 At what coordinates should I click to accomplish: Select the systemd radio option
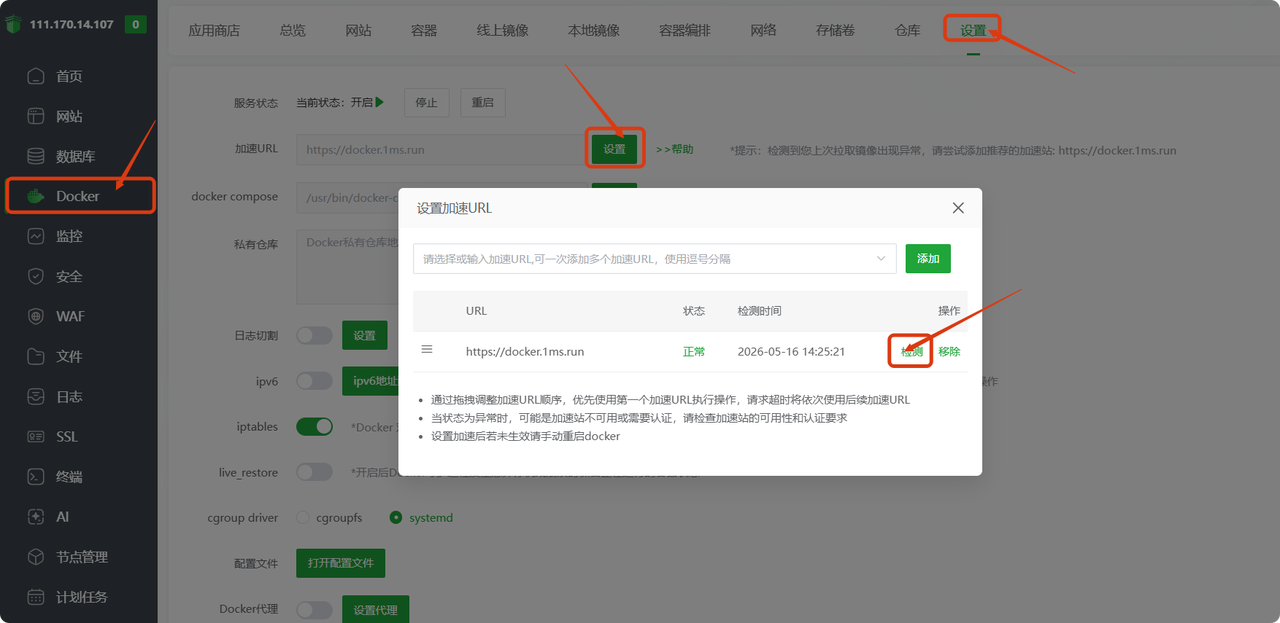point(396,517)
